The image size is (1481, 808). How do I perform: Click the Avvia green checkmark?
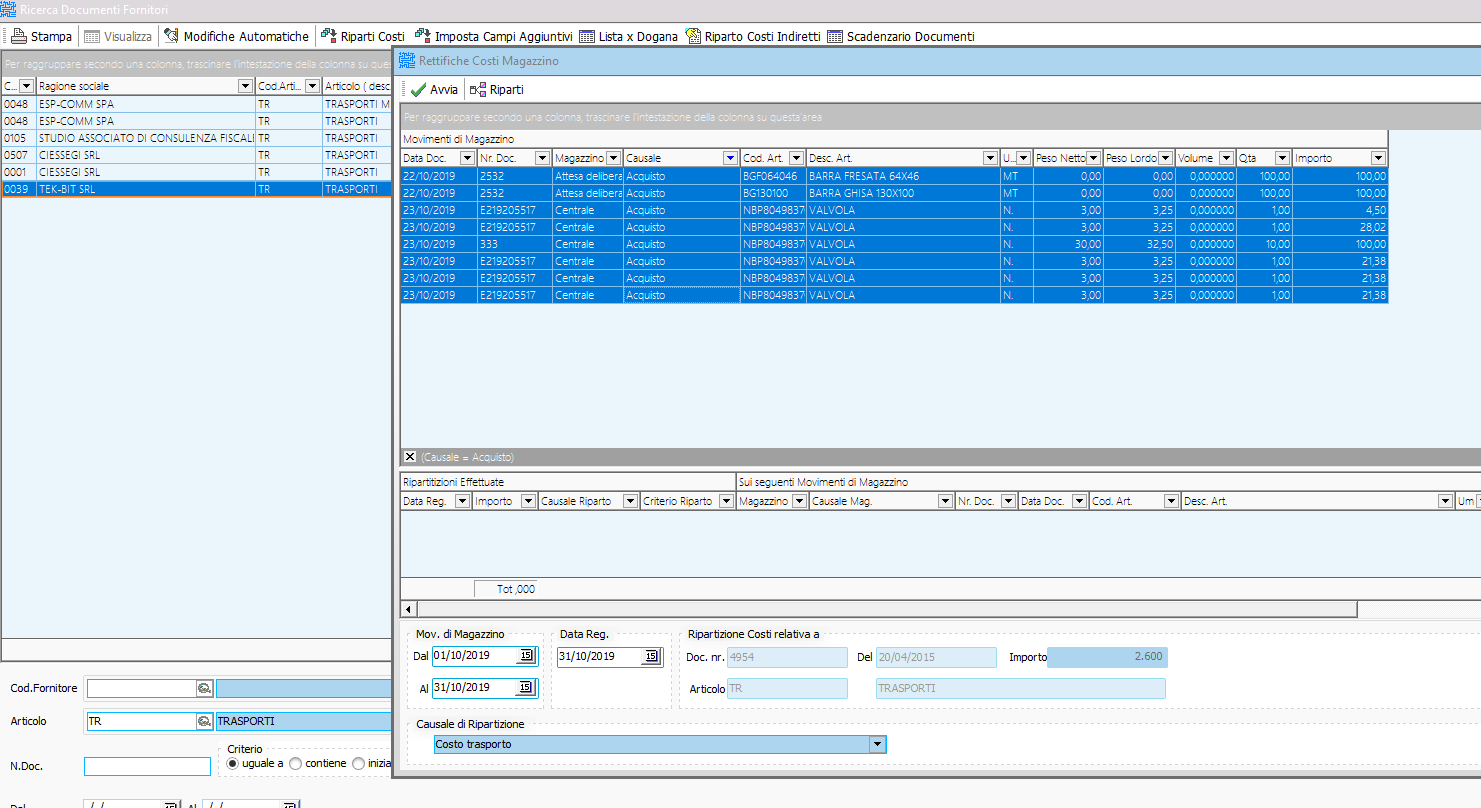click(x=418, y=90)
